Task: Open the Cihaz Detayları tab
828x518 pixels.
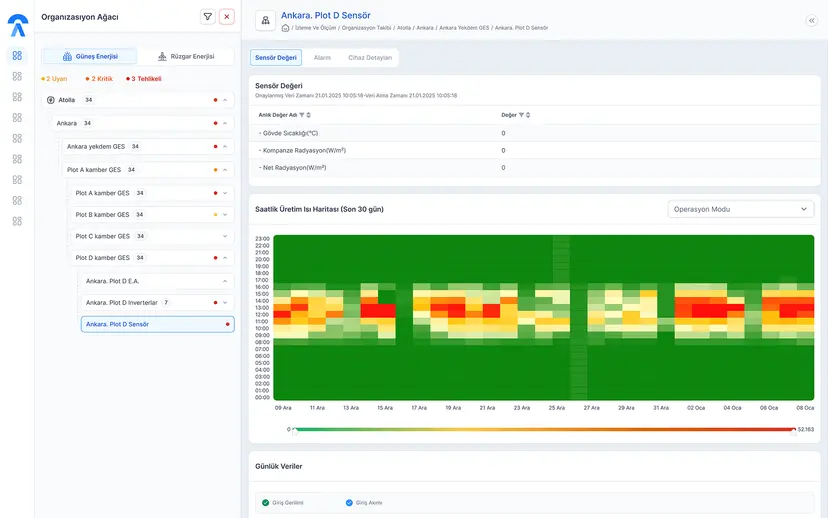Action: (370, 58)
